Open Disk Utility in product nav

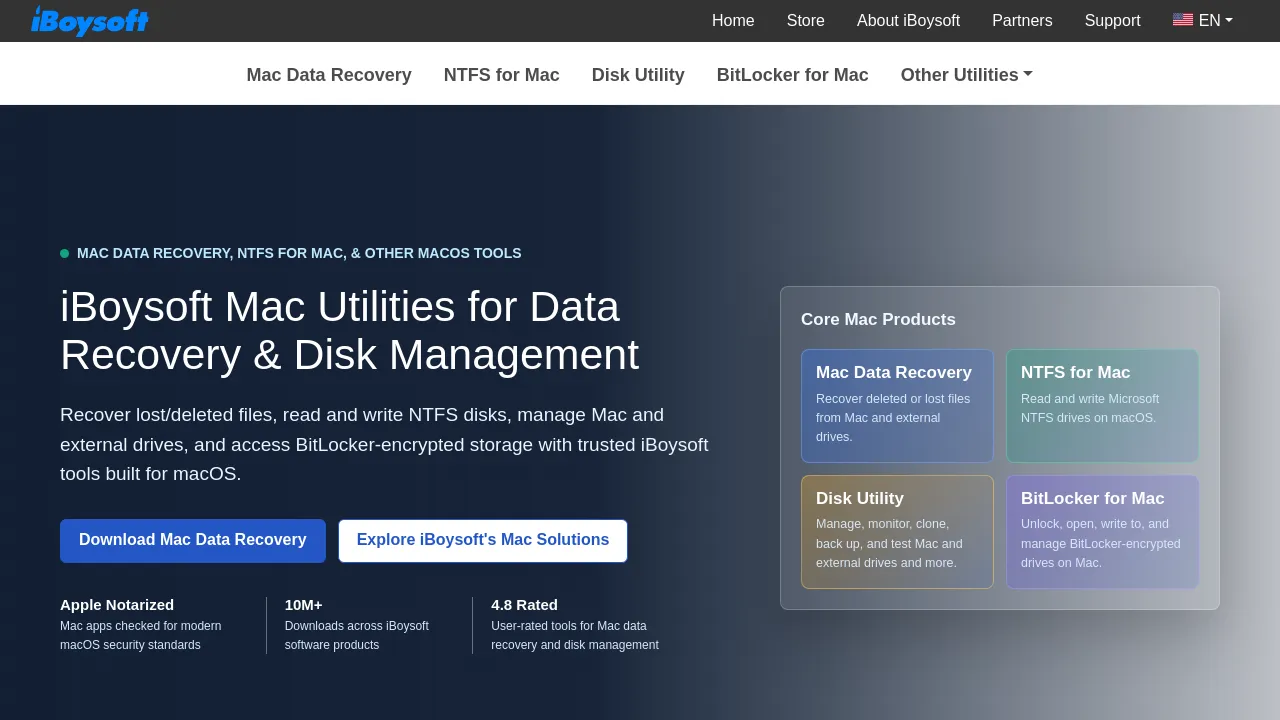click(x=638, y=75)
